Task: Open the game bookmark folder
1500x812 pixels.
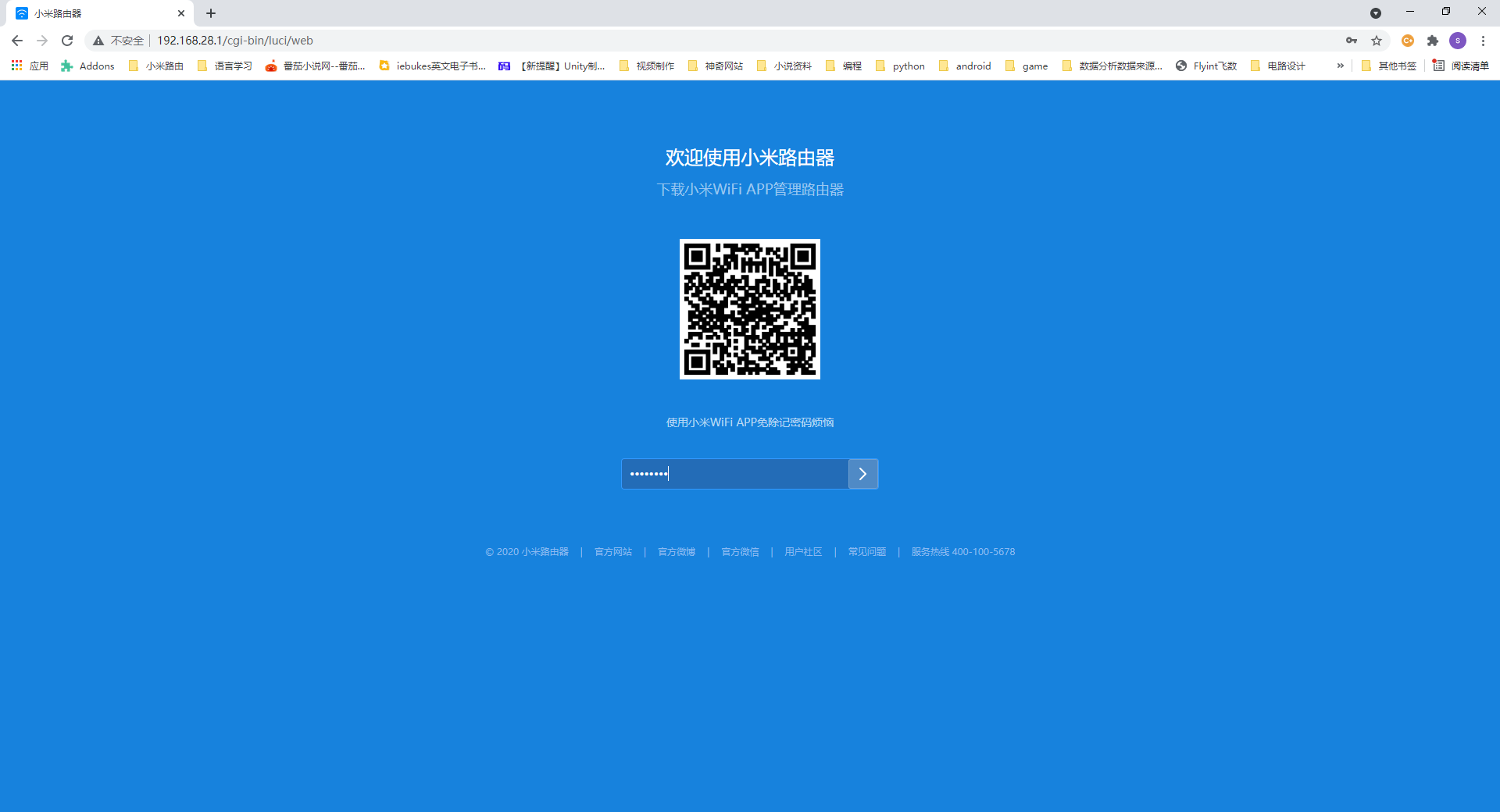Action: click(1027, 66)
